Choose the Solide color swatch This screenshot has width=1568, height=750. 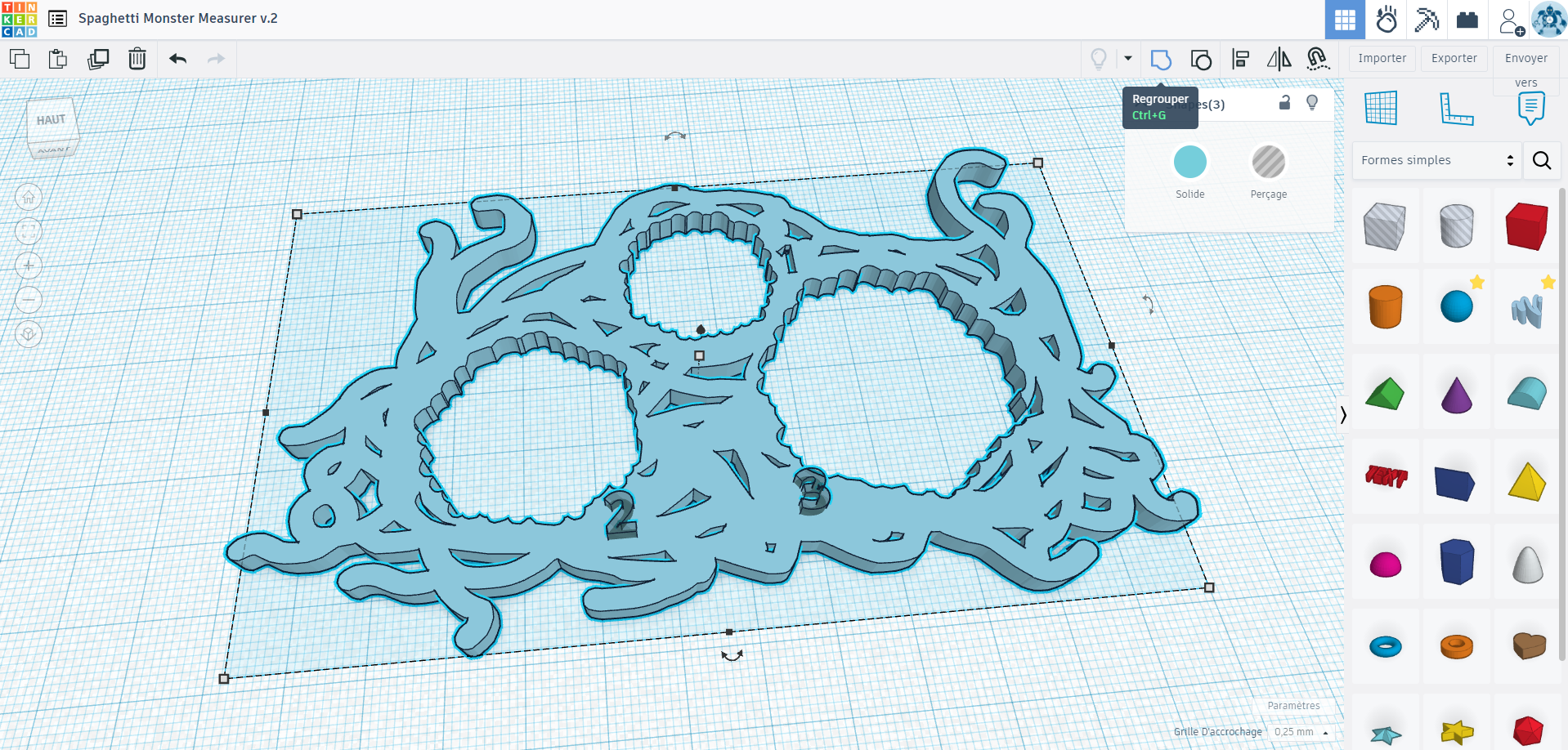(x=1190, y=162)
